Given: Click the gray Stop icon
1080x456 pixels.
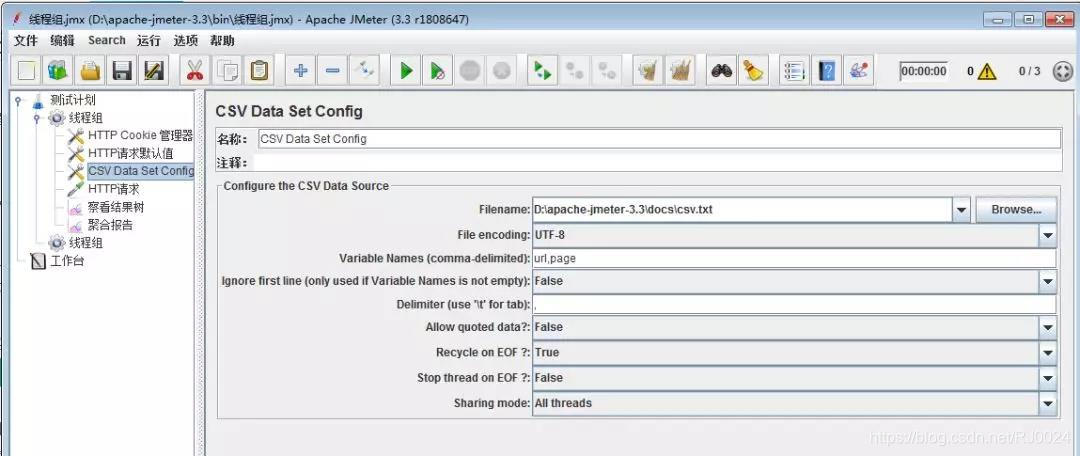Looking at the screenshot, I should [470, 71].
